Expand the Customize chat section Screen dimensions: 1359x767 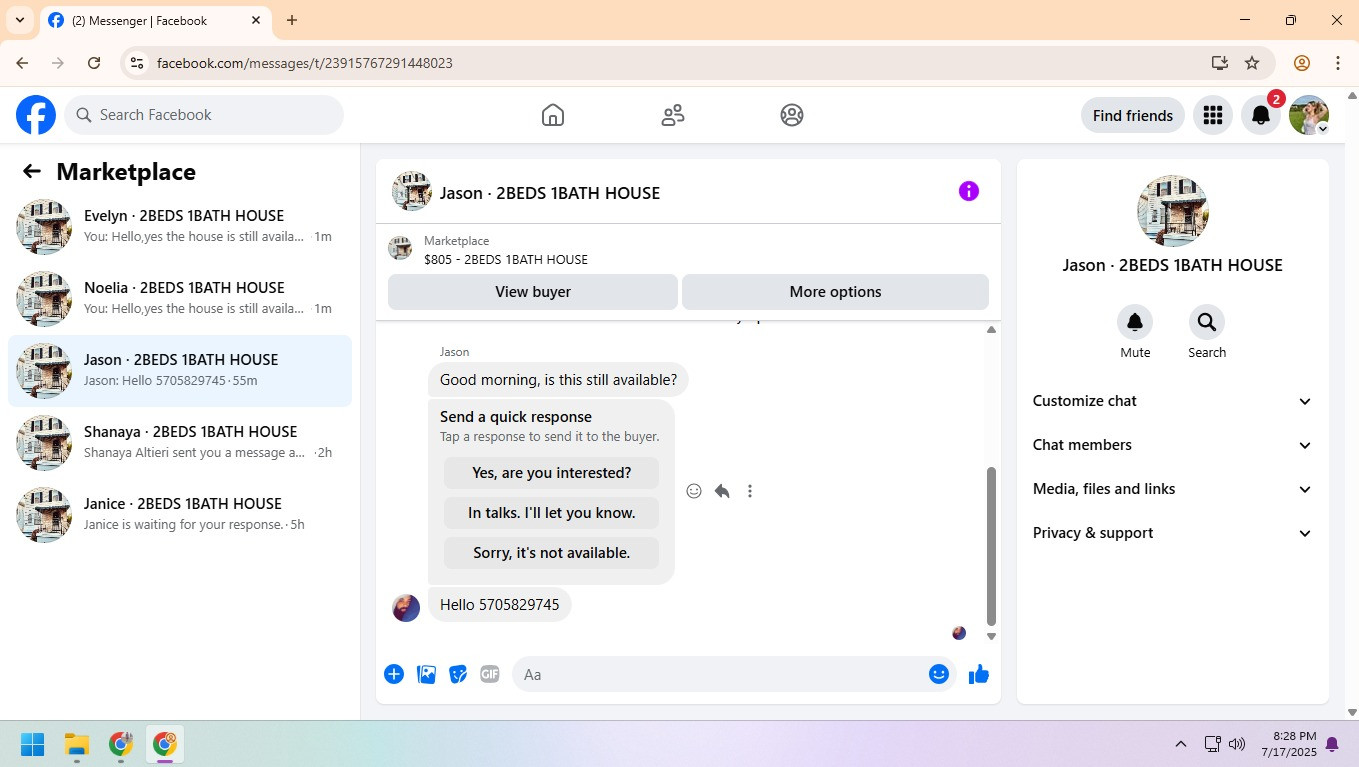pyautogui.click(x=1172, y=401)
